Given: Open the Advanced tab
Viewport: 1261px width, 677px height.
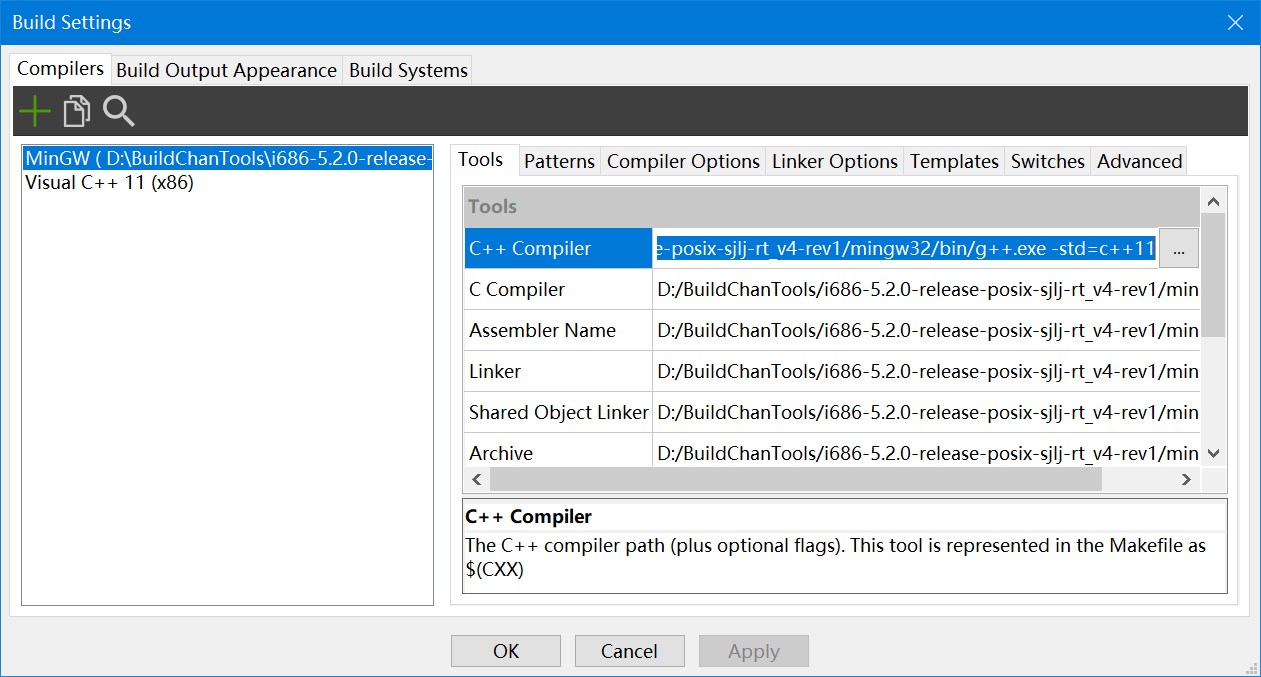Looking at the screenshot, I should point(1139,161).
